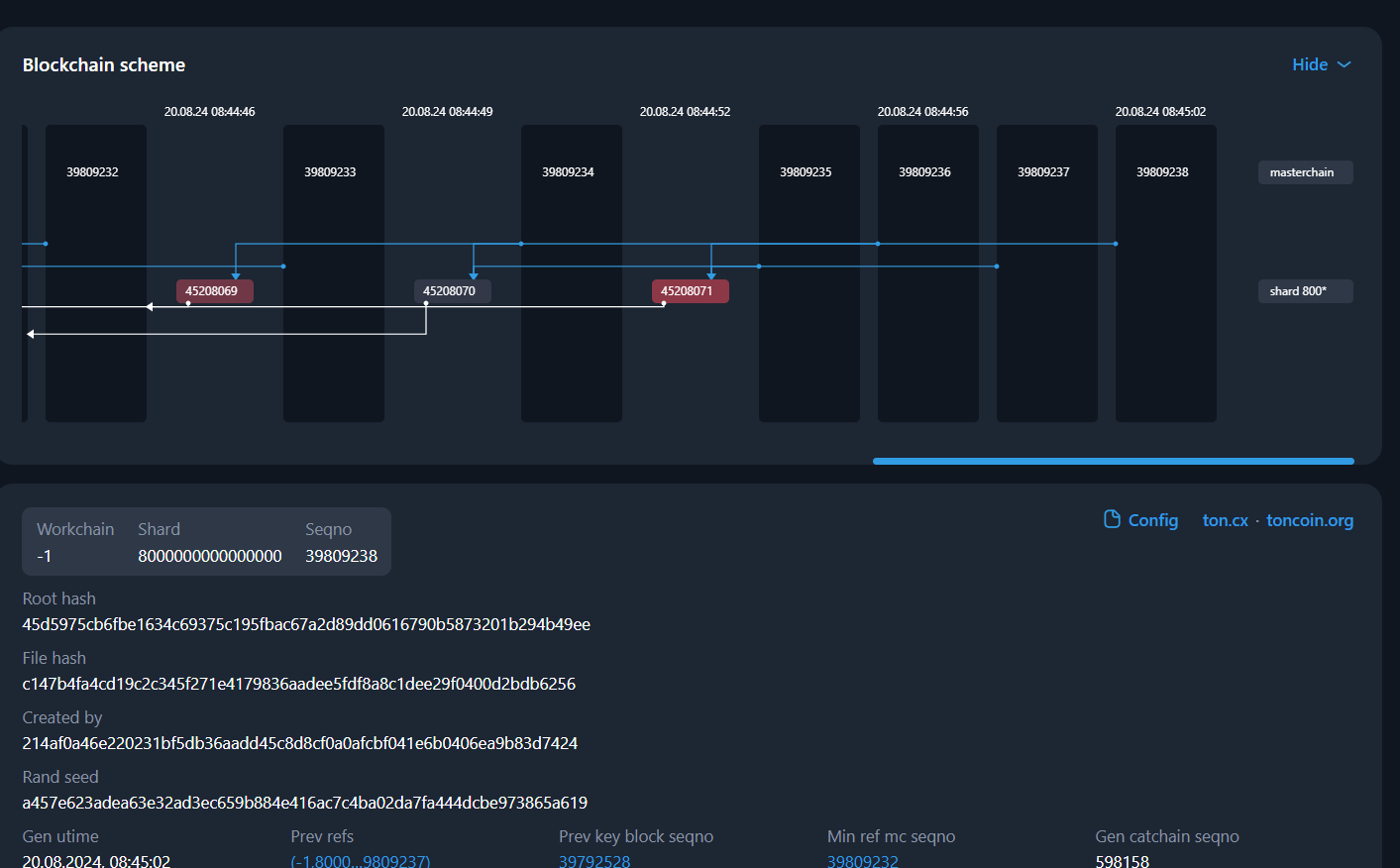Open the Config file icon
The image size is (1400, 868).
(x=1112, y=519)
